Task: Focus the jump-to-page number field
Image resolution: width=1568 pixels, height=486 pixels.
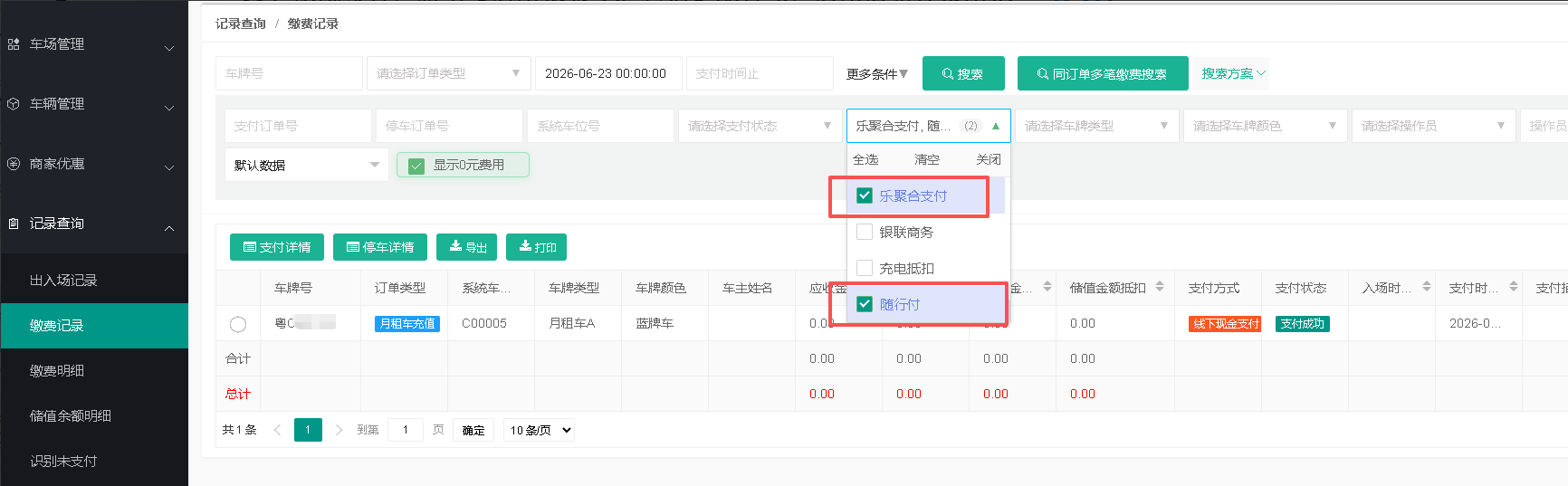Action: pos(406,430)
